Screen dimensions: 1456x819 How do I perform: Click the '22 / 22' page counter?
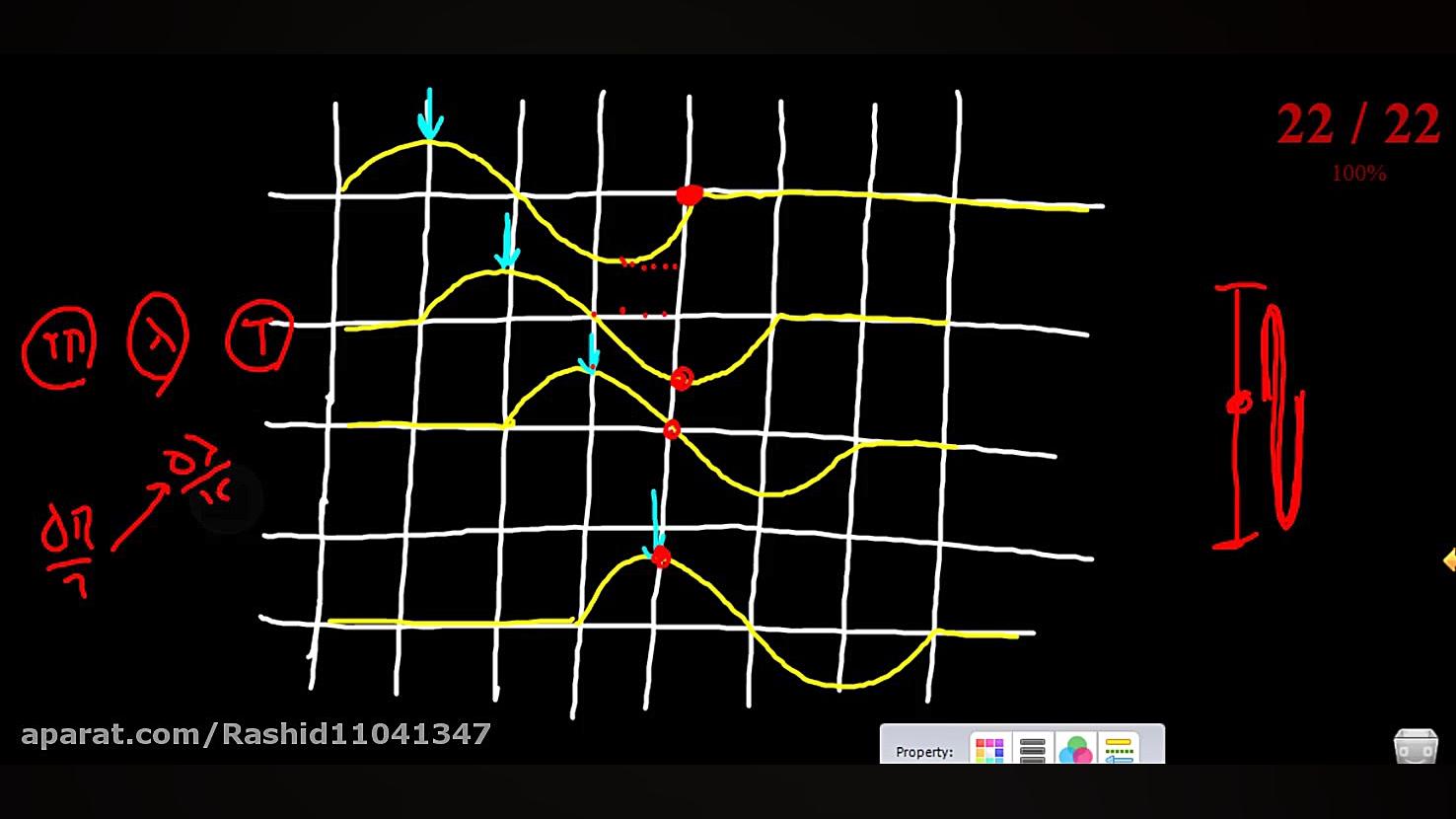coord(1358,125)
